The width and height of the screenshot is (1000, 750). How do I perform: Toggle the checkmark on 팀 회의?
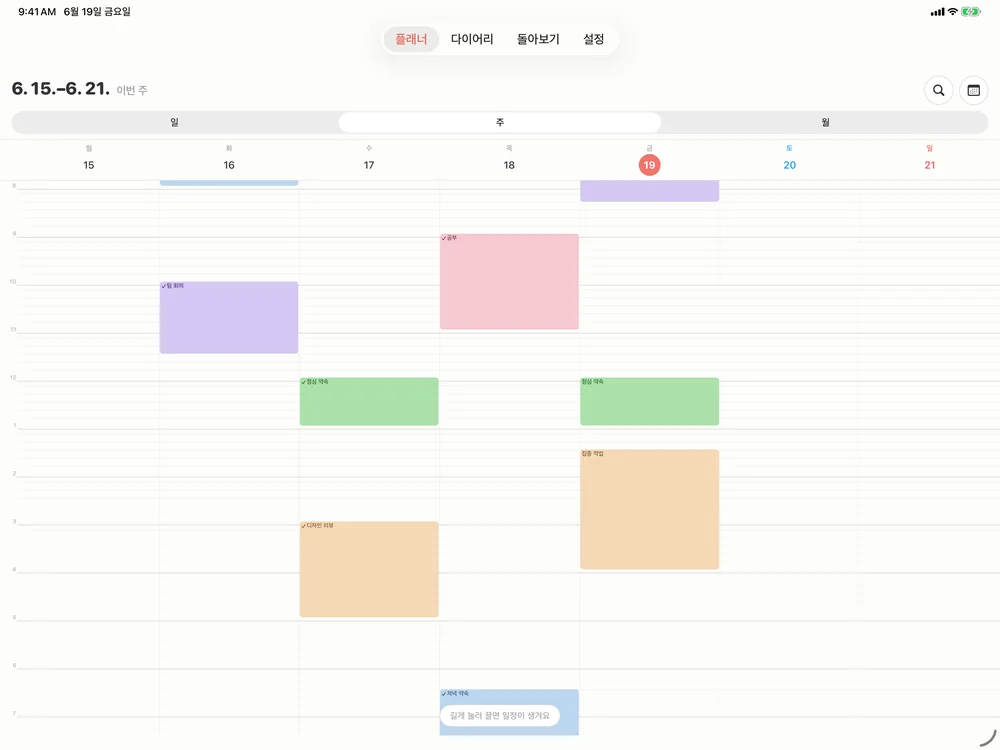[164, 286]
